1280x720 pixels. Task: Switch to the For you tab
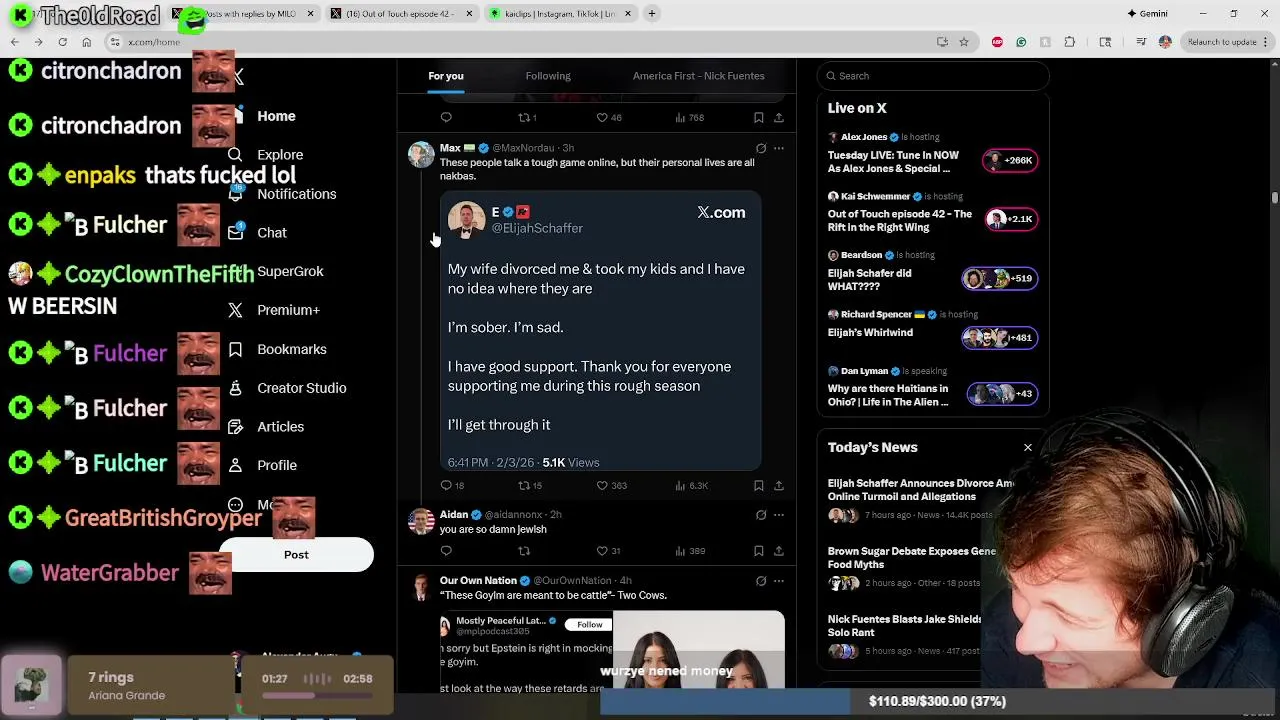pyautogui.click(x=446, y=76)
